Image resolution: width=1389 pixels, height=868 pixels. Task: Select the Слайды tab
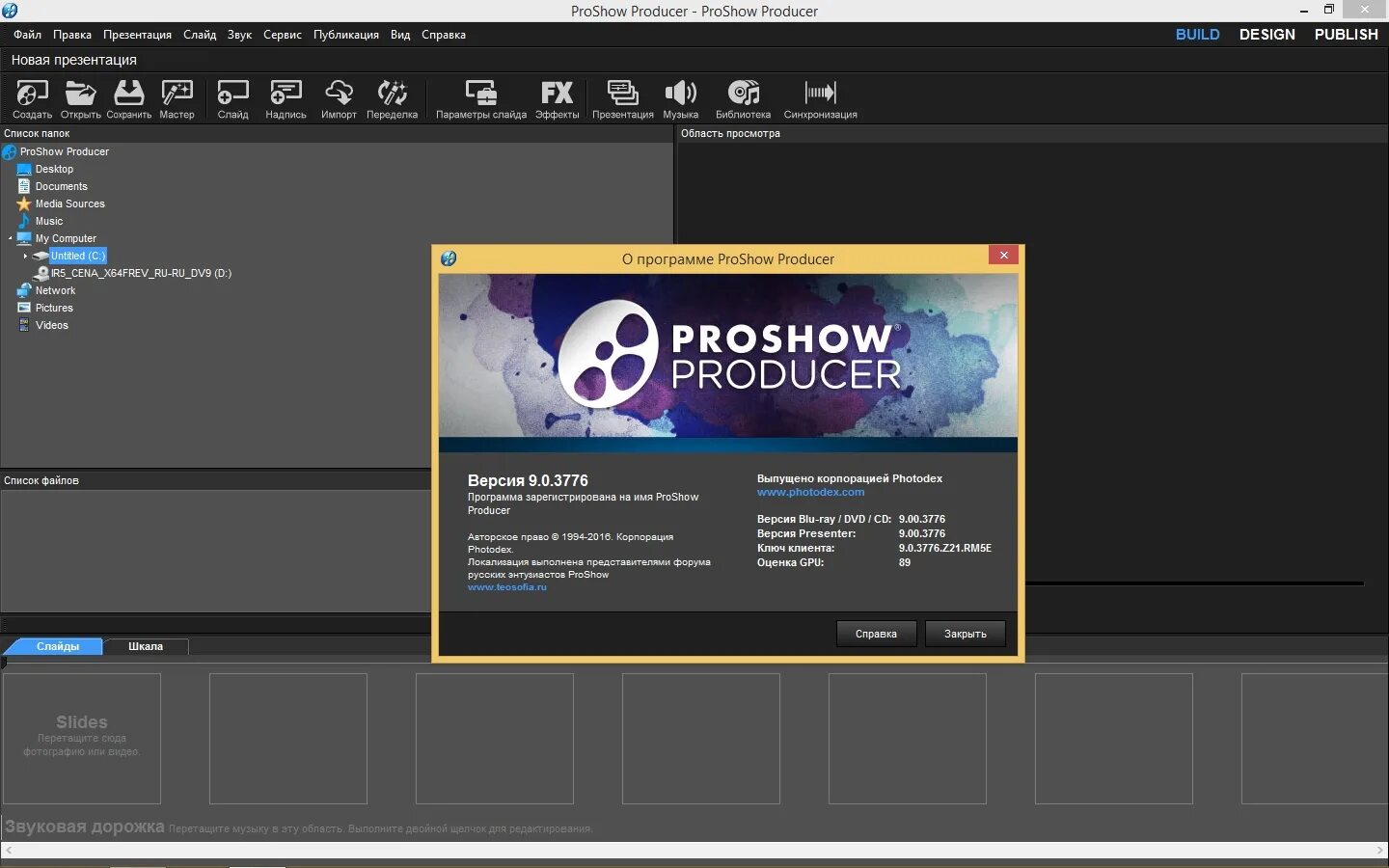point(58,646)
